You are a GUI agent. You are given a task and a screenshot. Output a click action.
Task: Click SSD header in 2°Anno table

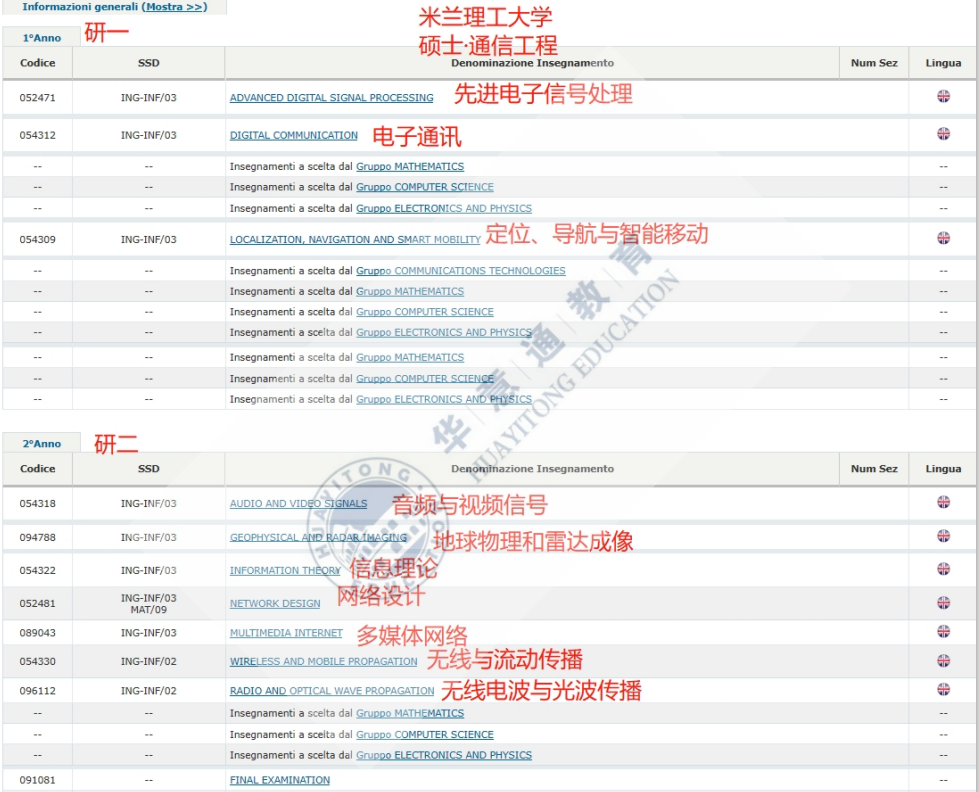pyautogui.click(x=149, y=469)
